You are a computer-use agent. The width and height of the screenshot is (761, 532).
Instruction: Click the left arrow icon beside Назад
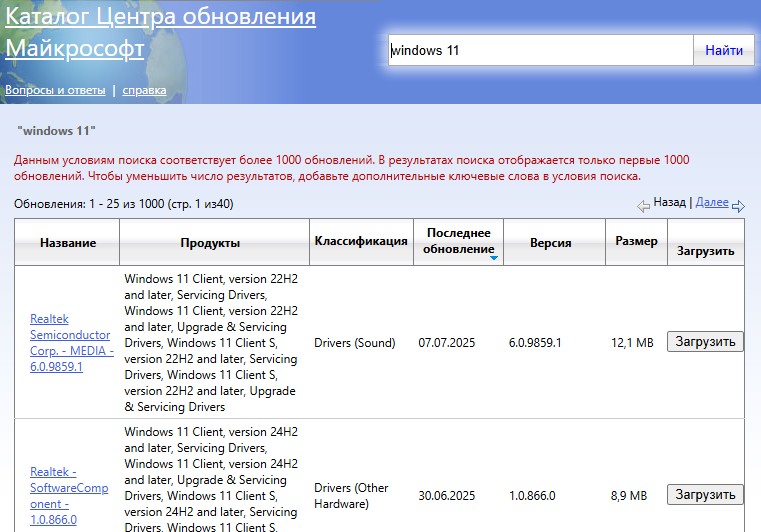tap(643, 205)
